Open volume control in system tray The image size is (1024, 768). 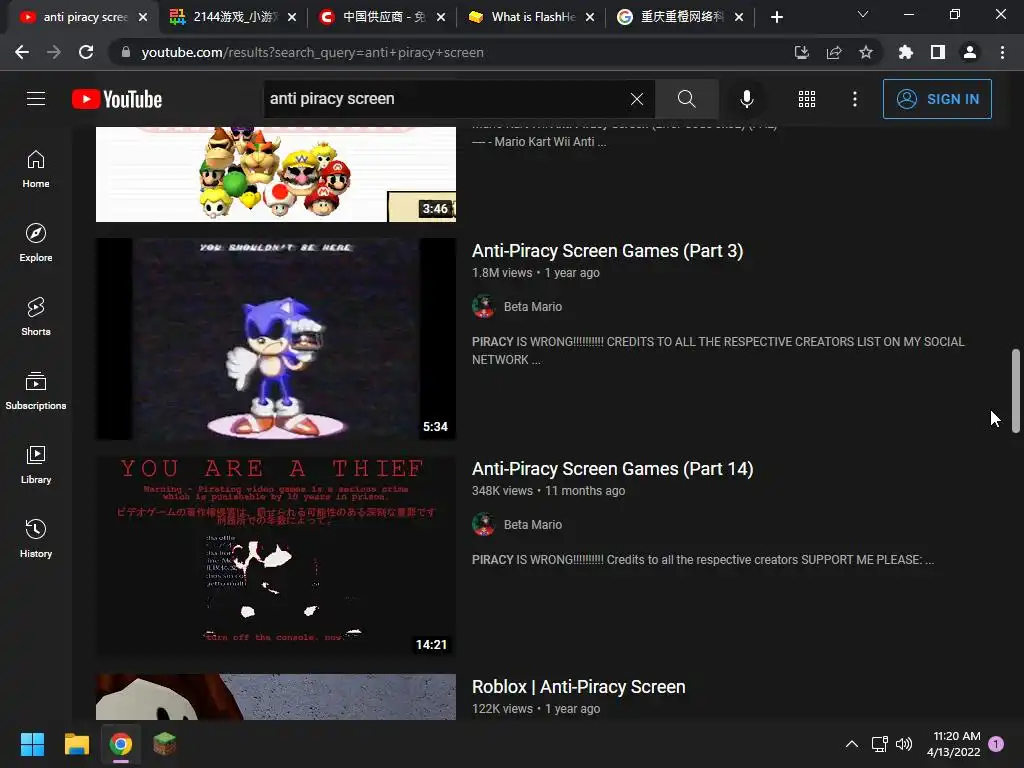904,744
